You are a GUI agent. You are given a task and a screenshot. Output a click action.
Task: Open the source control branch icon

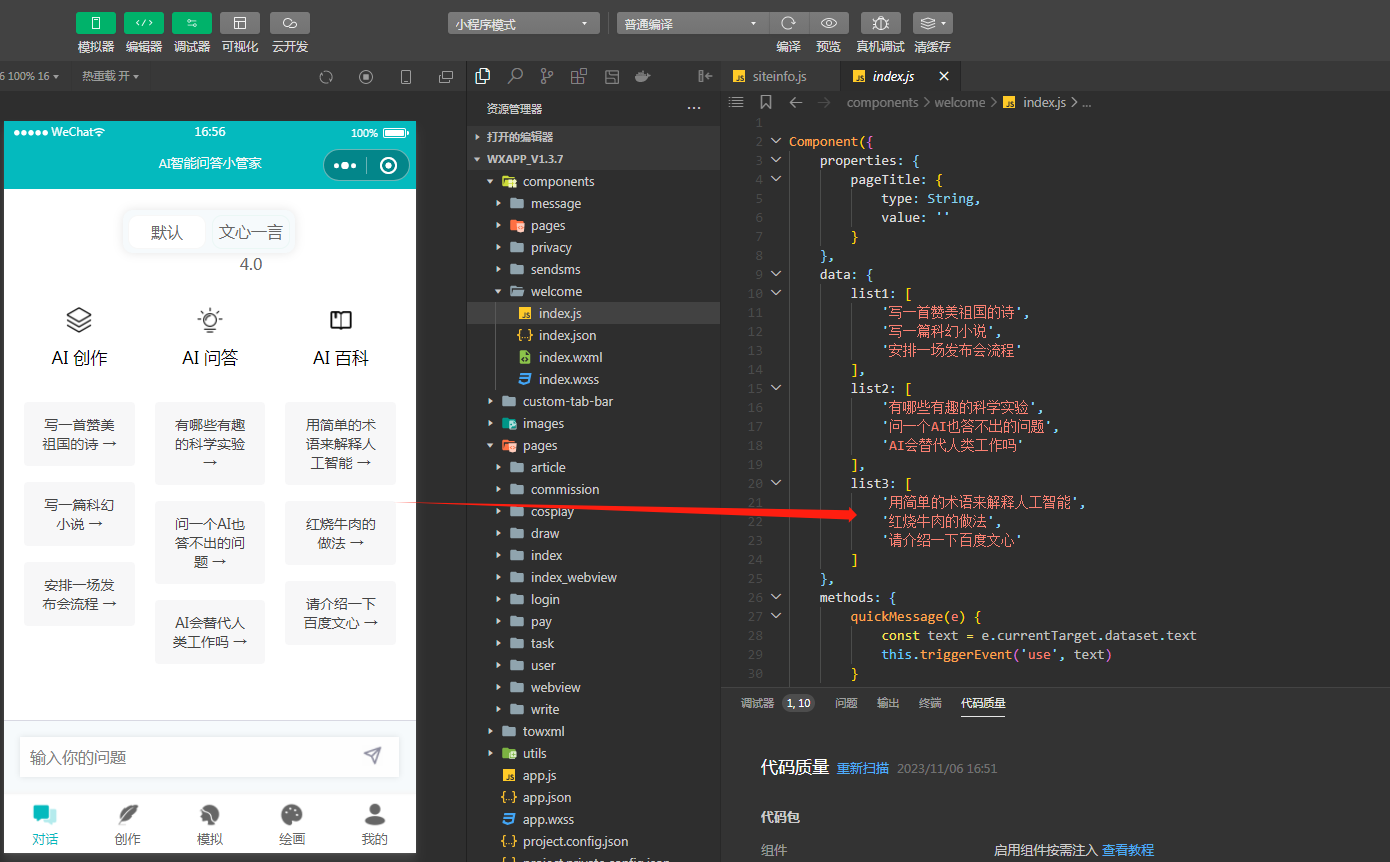click(547, 76)
